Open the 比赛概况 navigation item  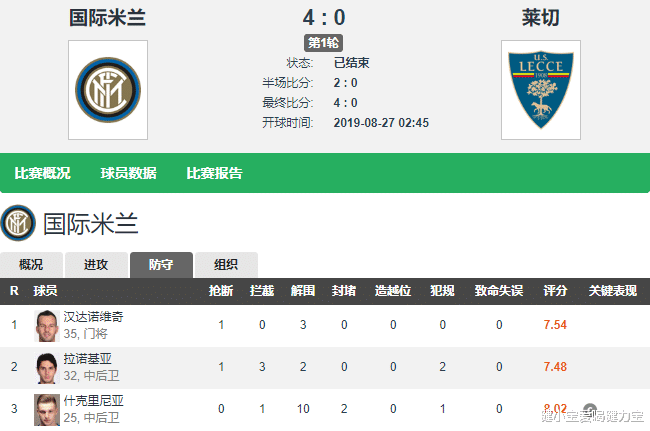tap(42, 173)
